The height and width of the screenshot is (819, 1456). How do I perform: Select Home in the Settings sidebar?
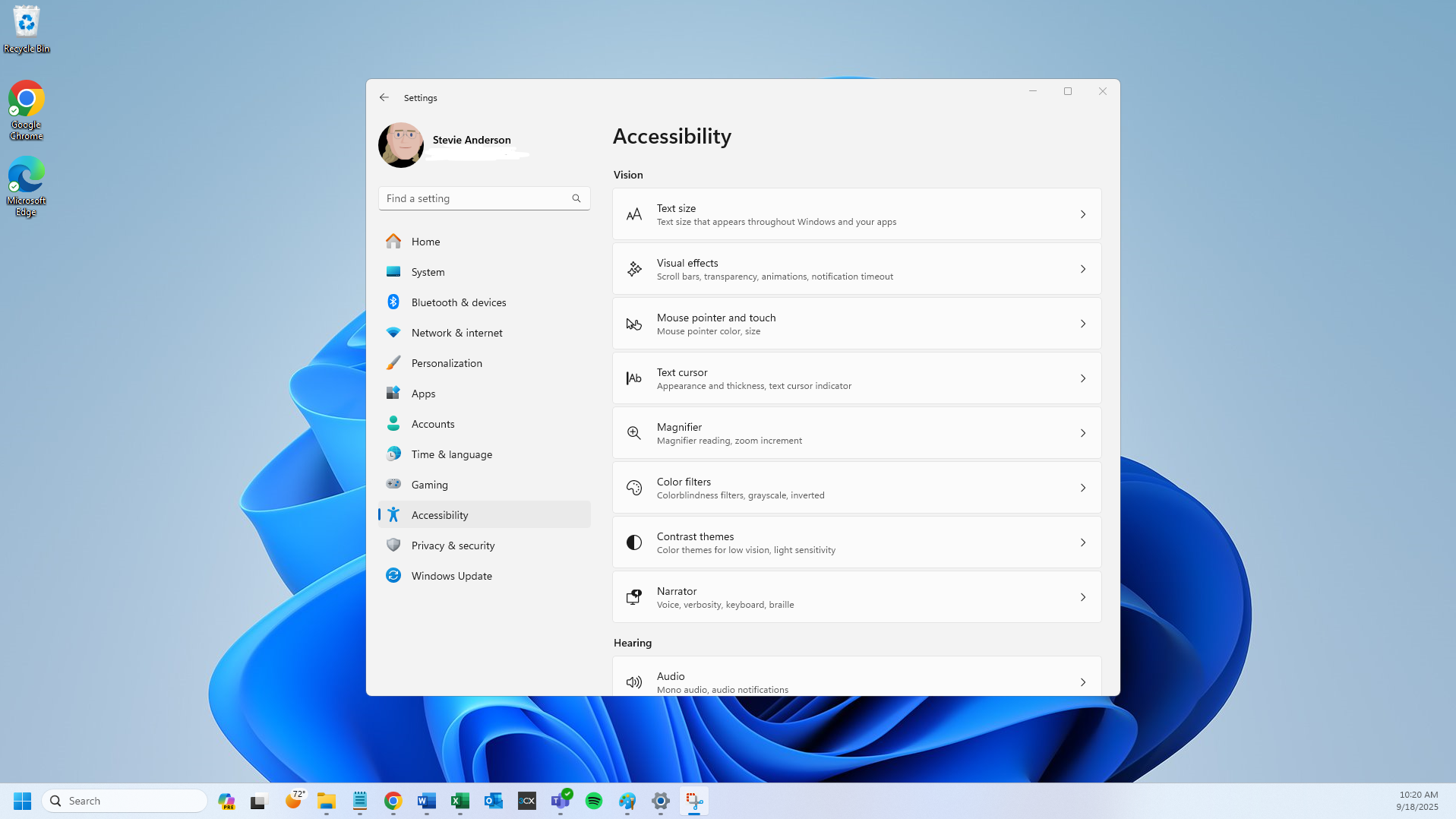(x=484, y=242)
